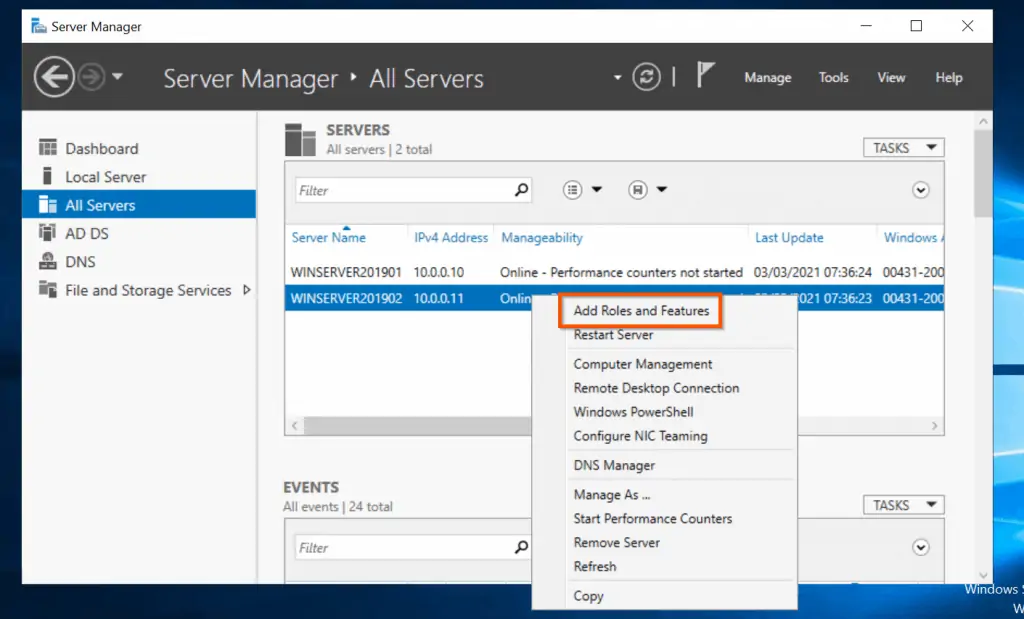Open the notifications flag
The image size is (1024, 619).
coord(705,75)
